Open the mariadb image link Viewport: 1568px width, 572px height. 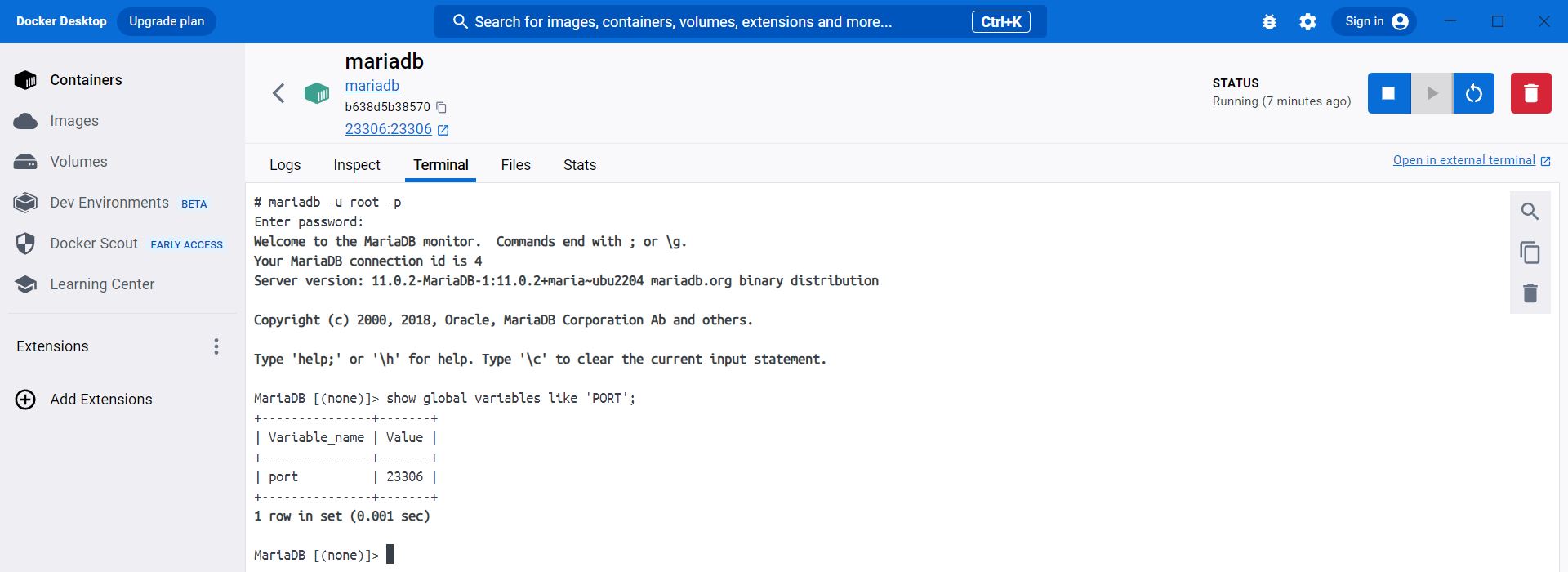(x=372, y=85)
